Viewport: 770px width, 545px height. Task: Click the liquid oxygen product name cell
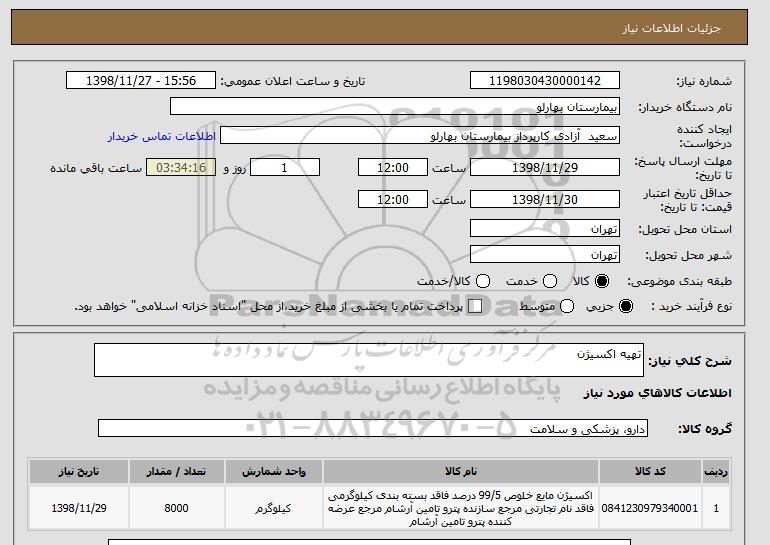[461, 508]
